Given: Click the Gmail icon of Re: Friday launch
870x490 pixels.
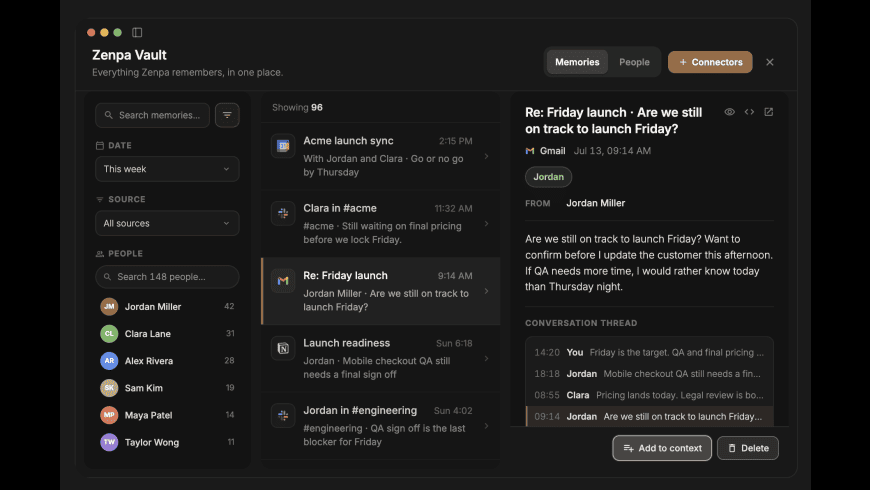Looking at the screenshot, I should (283, 281).
